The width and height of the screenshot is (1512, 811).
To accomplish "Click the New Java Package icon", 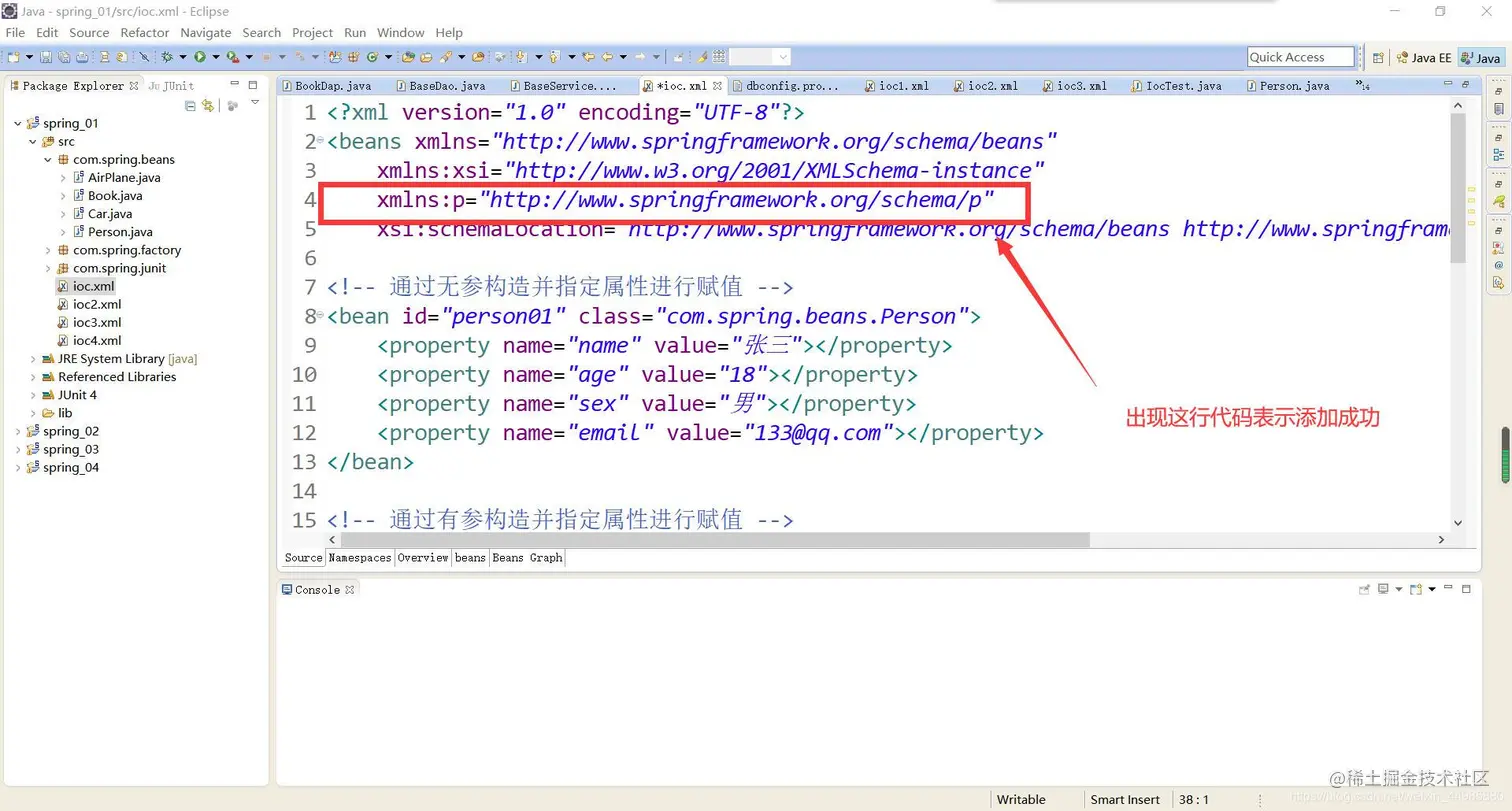I will click(x=353, y=57).
